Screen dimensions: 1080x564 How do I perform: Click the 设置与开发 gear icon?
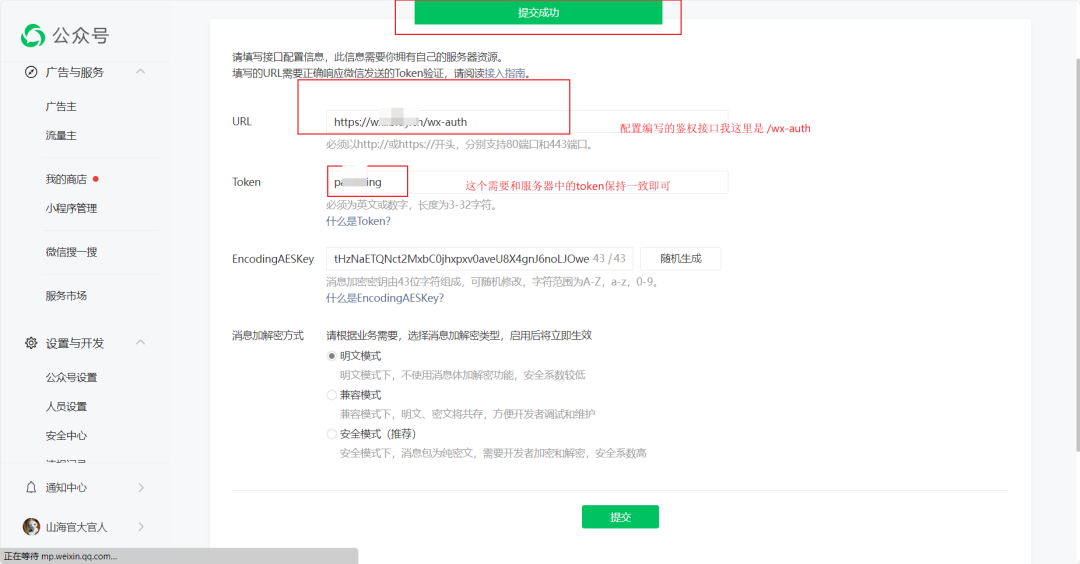coord(31,342)
